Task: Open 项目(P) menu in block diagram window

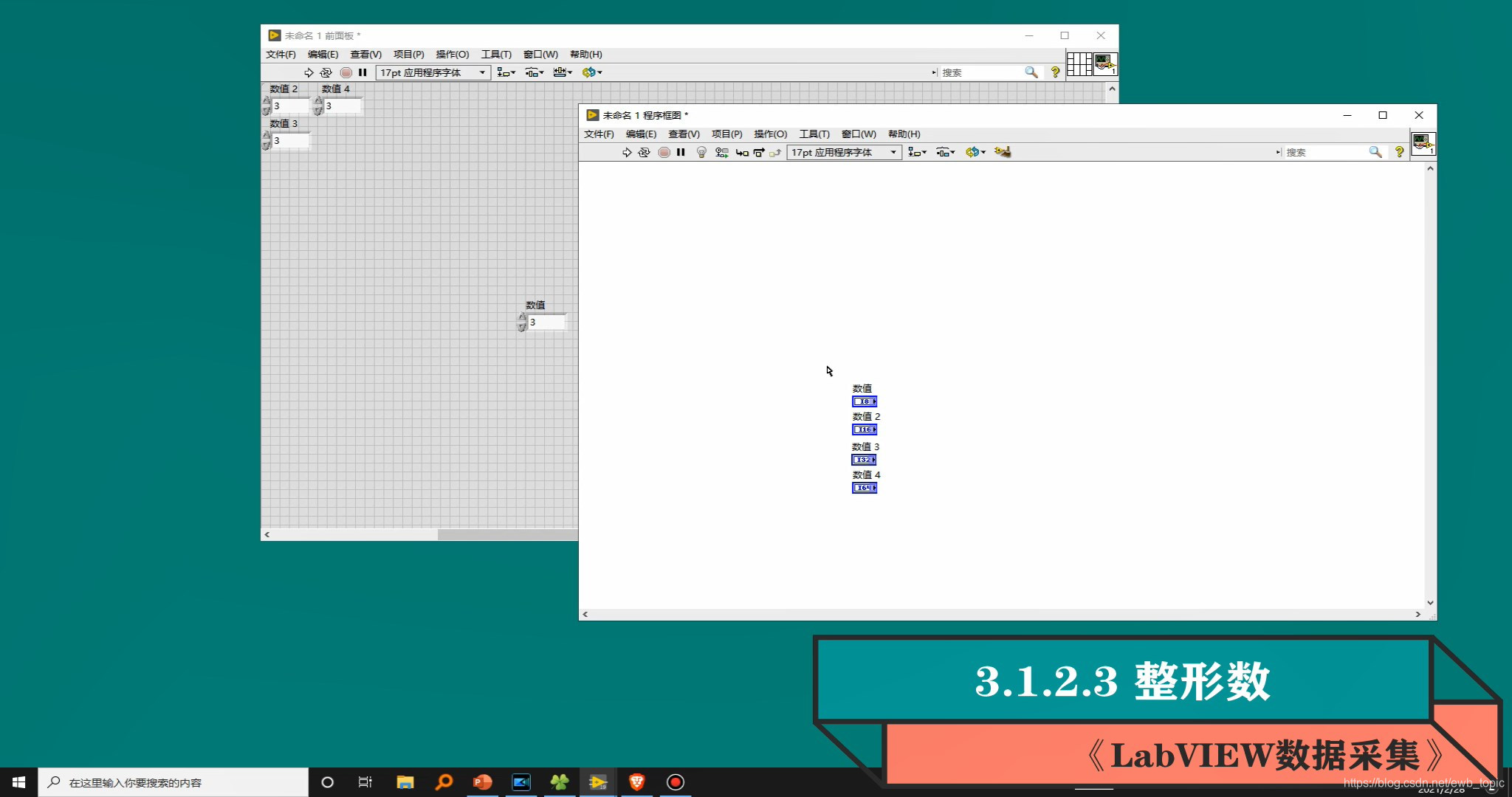Action: click(726, 134)
